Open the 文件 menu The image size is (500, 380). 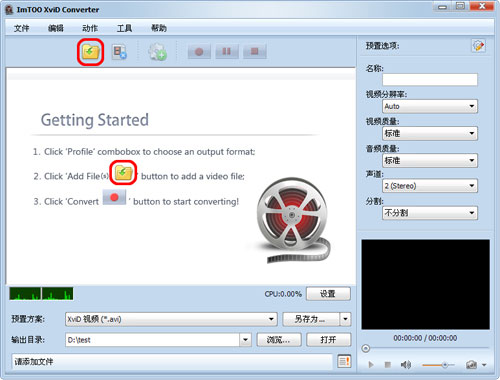tap(21, 28)
